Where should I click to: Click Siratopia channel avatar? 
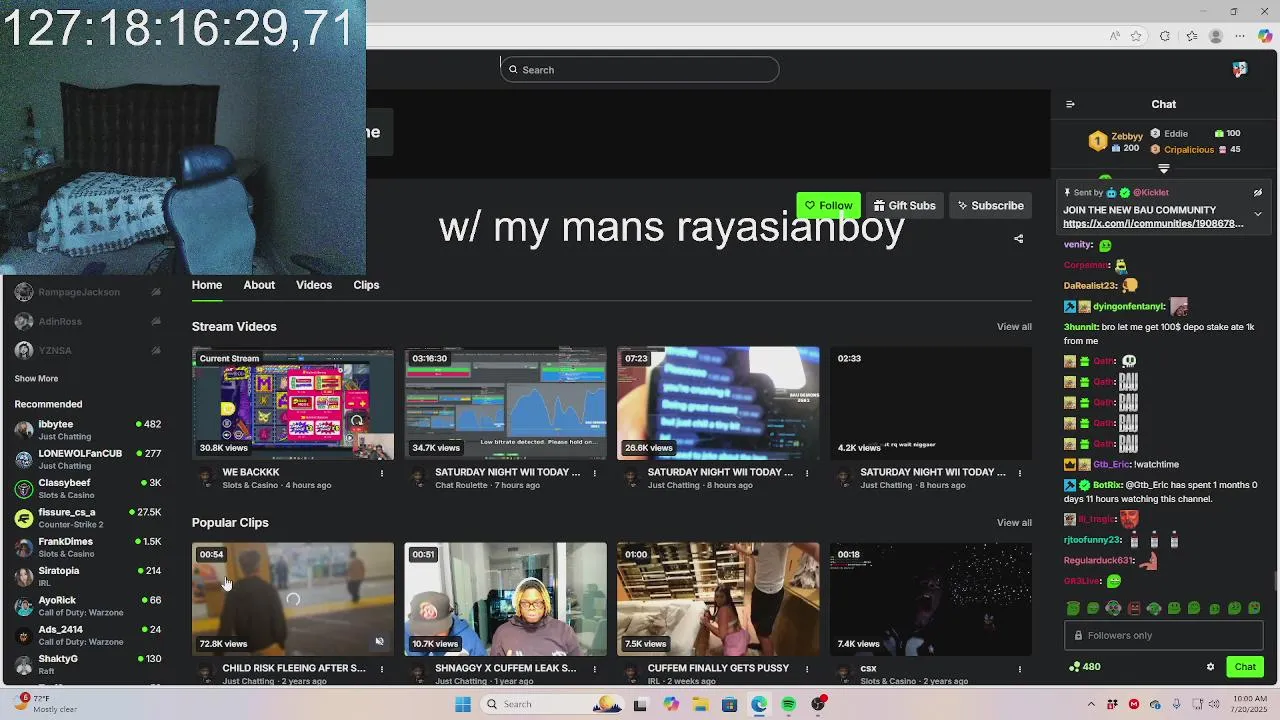pyautogui.click(x=24, y=576)
